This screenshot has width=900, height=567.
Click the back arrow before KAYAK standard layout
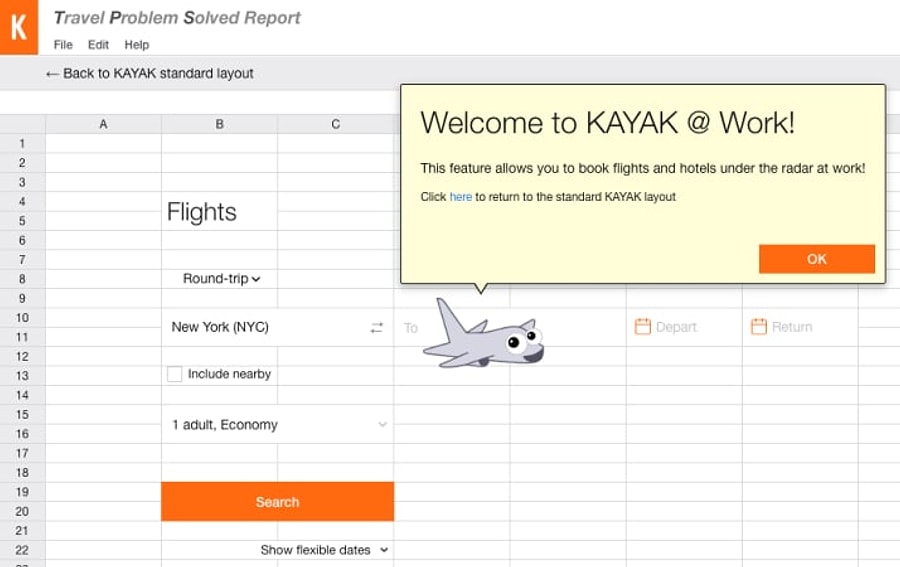coord(52,74)
